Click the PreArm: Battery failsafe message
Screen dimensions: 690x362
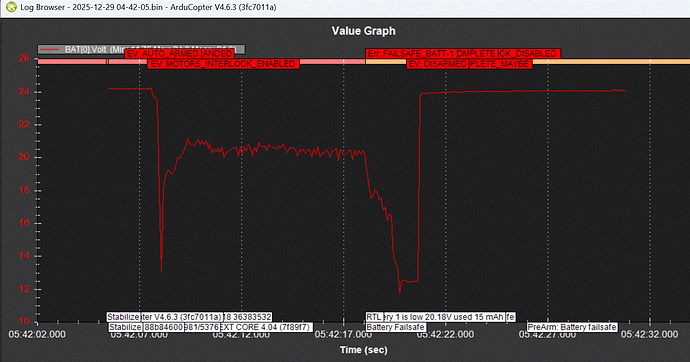[x=572, y=327]
